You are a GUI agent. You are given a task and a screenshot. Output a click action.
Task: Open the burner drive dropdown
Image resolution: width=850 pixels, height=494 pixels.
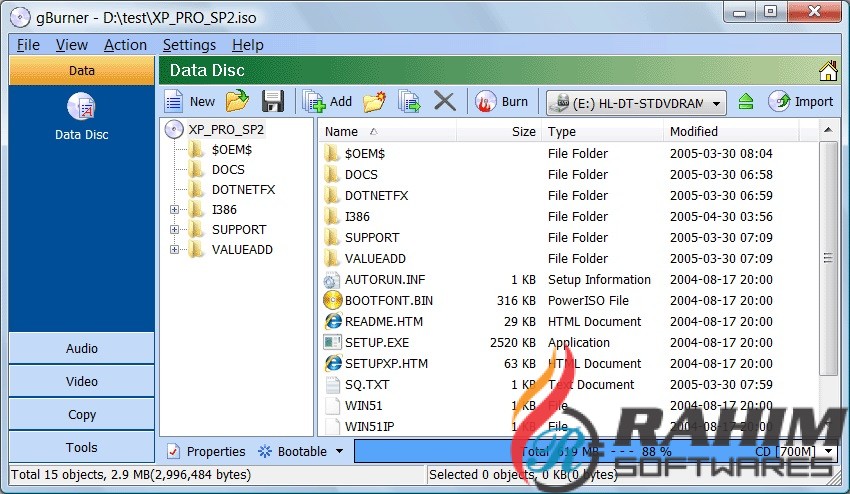pyautogui.click(x=717, y=103)
